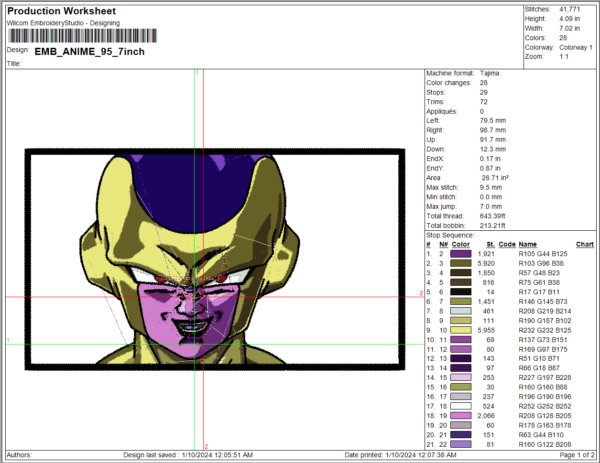Click the 'Title:' label
This screenshot has width=600, height=463.
tap(14, 64)
